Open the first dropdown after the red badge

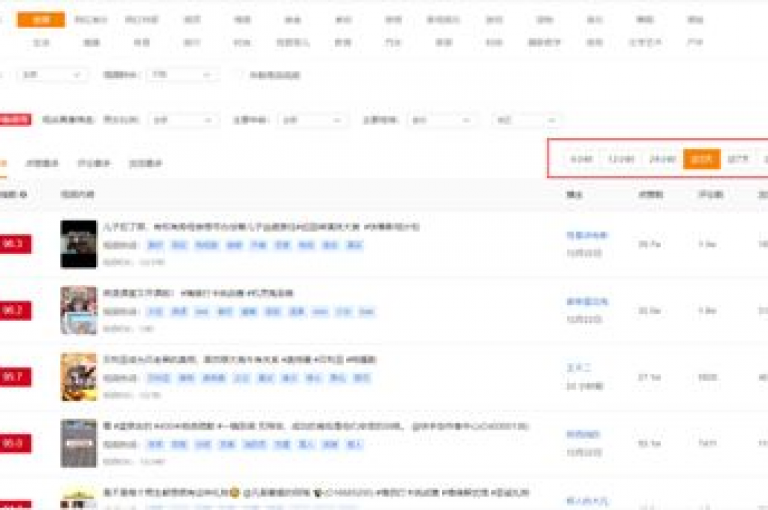click(x=184, y=120)
